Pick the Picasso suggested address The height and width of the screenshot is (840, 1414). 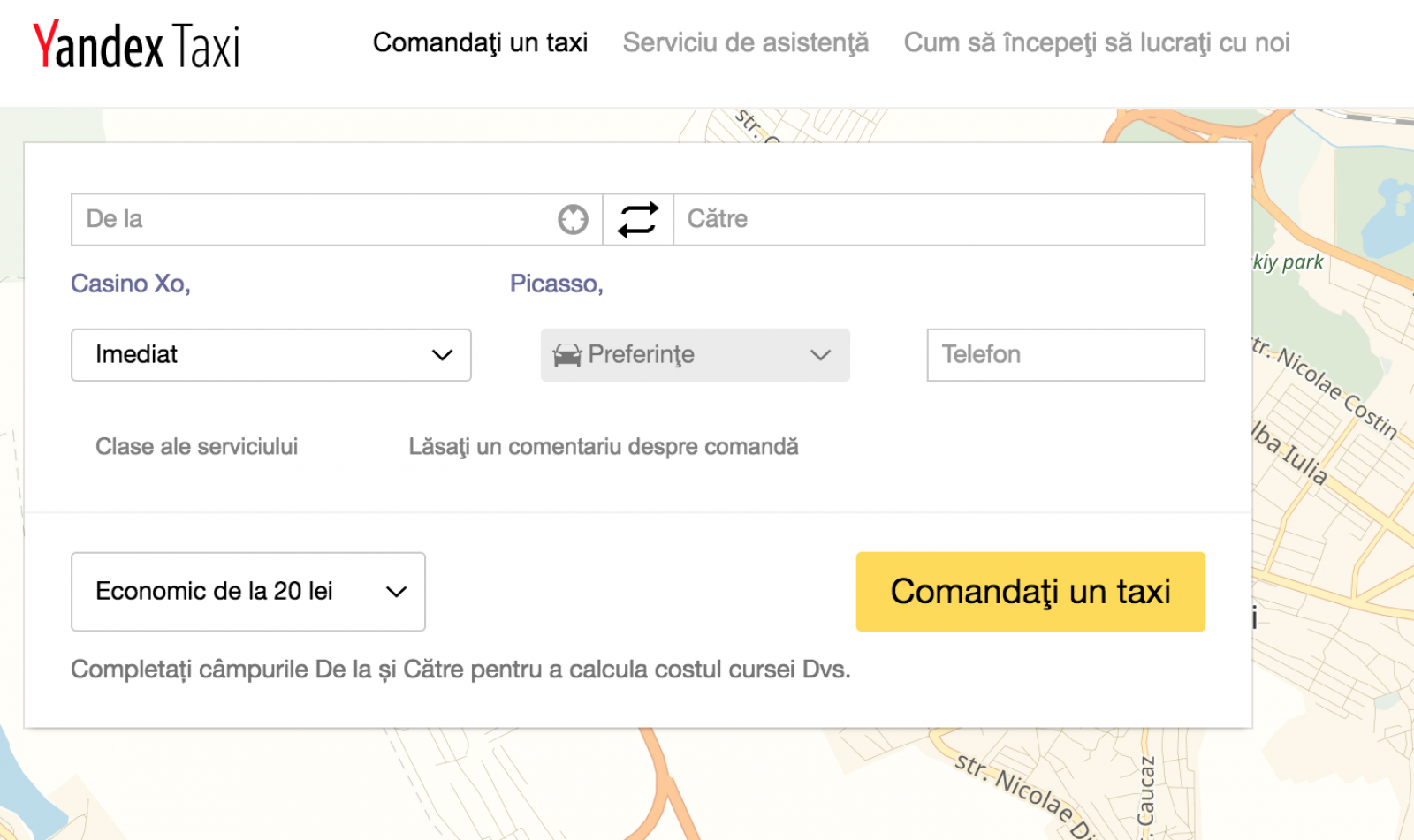coord(556,284)
